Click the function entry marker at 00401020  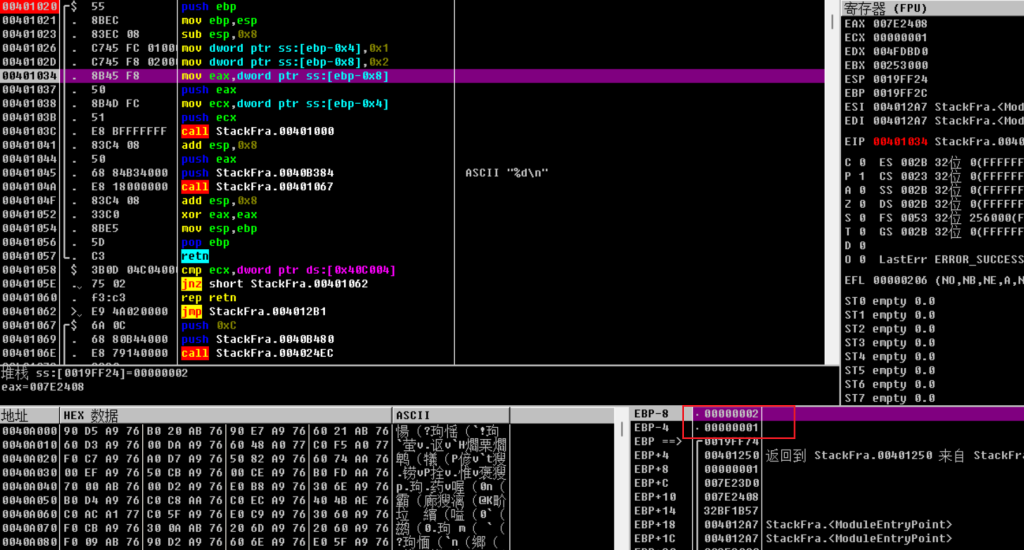(70, 6)
